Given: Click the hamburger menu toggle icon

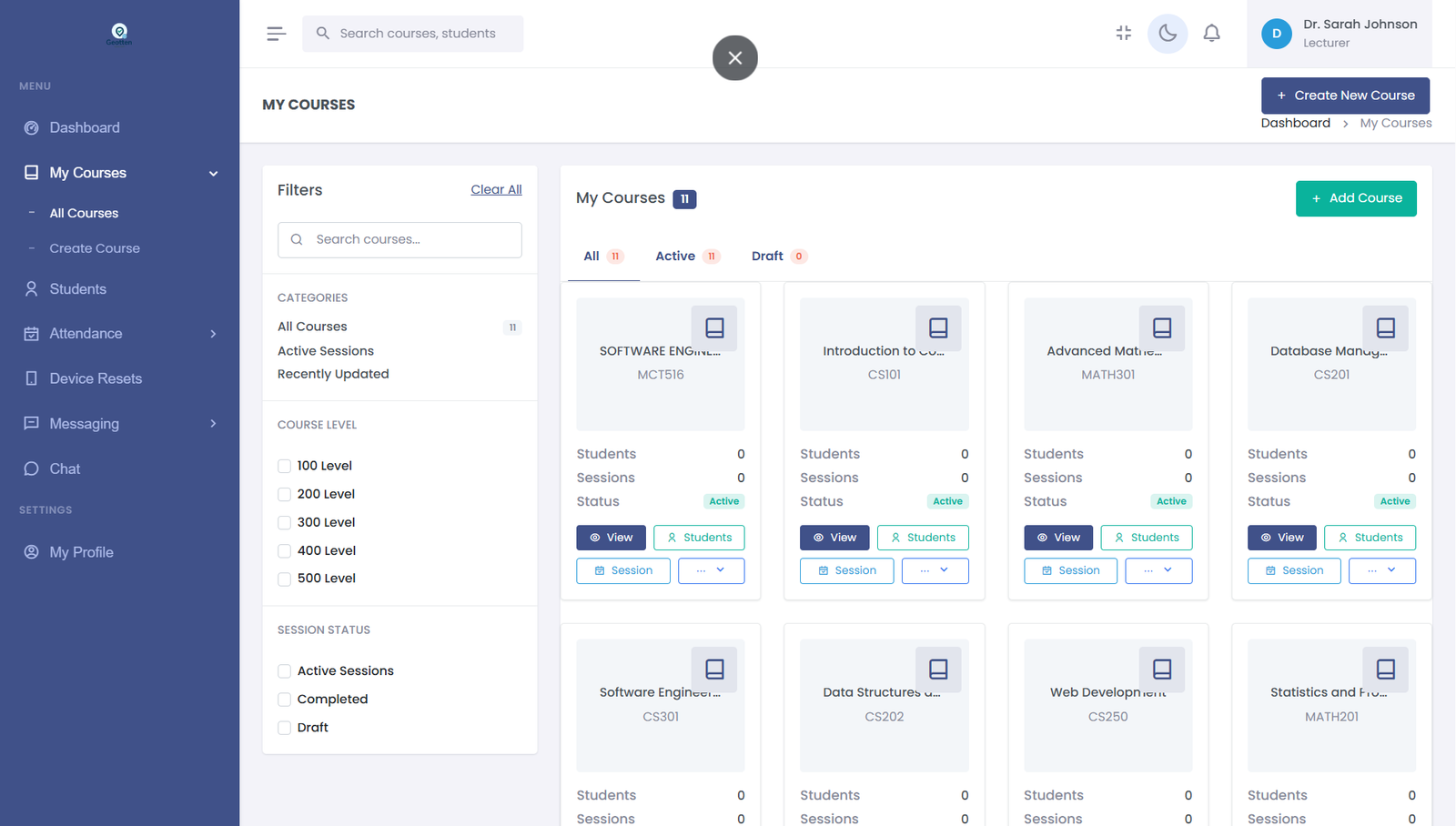Looking at the screenshot, I should click(x=276, y=34).
